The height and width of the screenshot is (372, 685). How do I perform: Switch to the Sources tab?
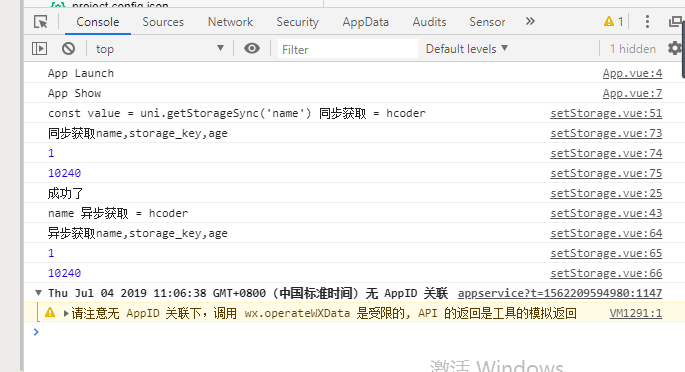[x=163, y=22]
